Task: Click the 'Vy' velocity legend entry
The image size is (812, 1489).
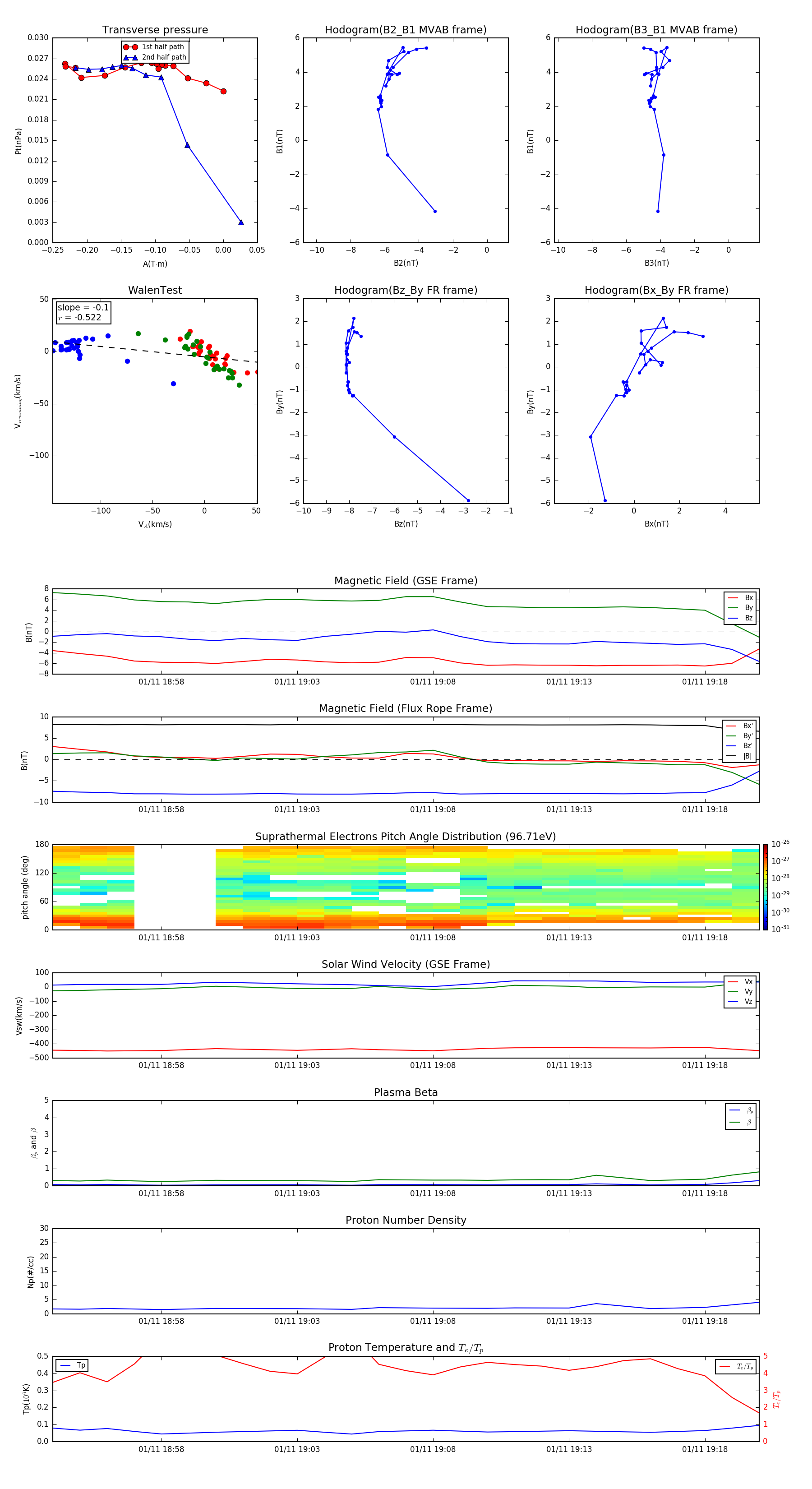Action: tap(741, 991)
